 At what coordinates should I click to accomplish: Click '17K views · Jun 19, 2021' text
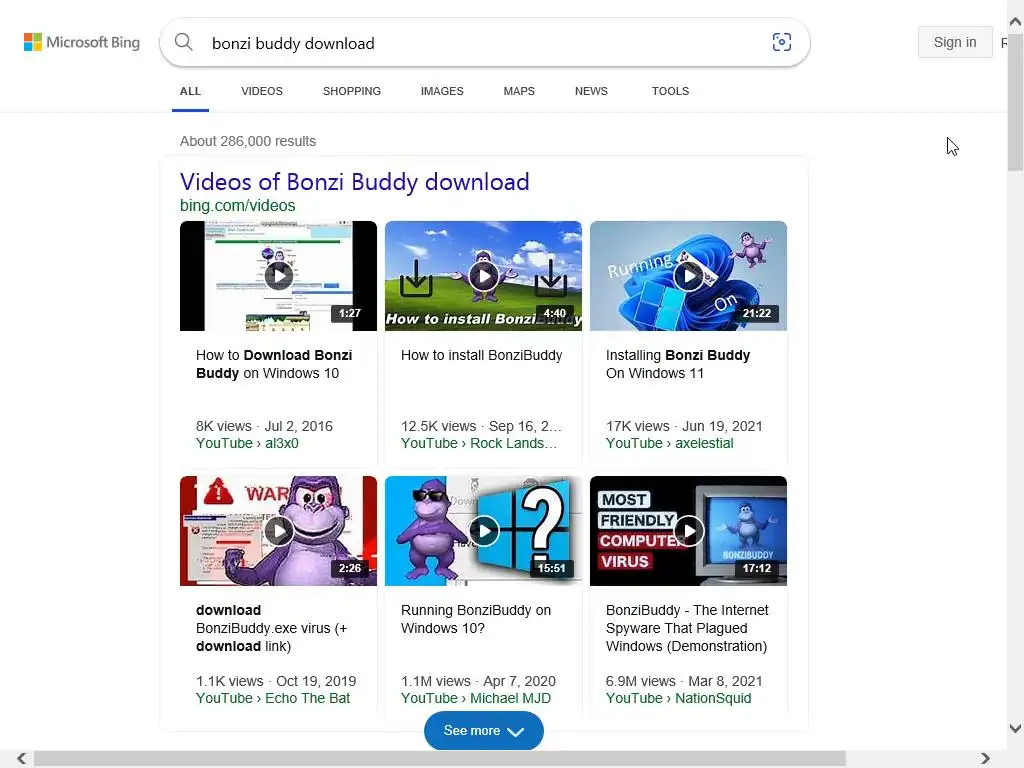coord(684,426)
